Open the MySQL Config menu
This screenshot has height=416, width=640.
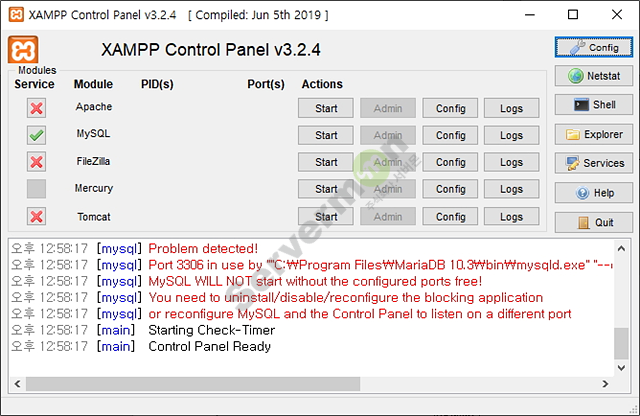pyautogui.click(x=450, y=135)
